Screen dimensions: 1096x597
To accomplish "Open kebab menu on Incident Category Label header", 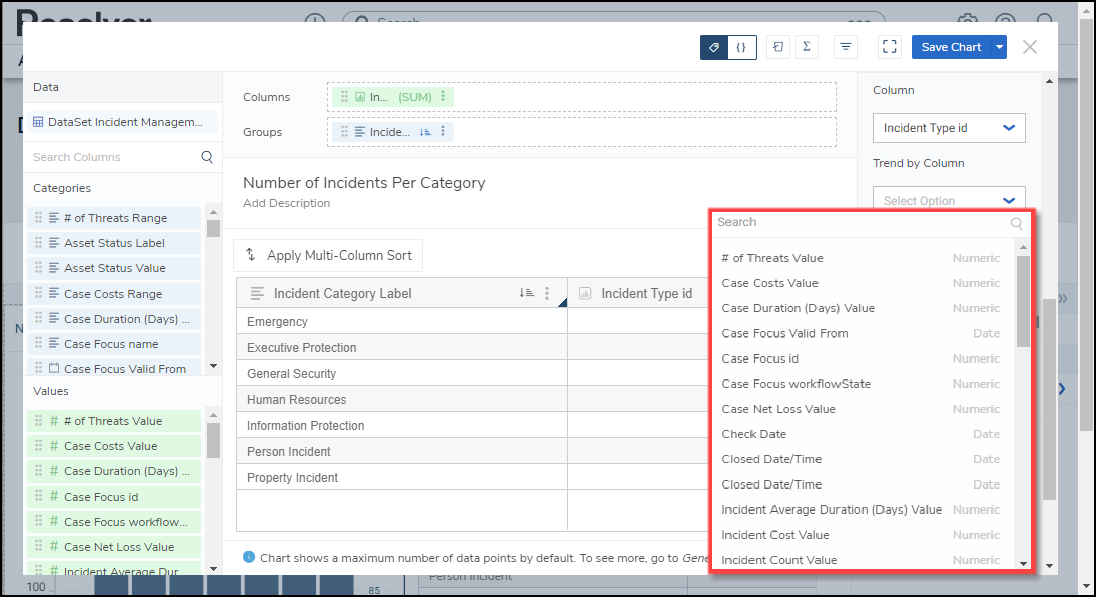I will pyautogui.click(x=547, y=293).
